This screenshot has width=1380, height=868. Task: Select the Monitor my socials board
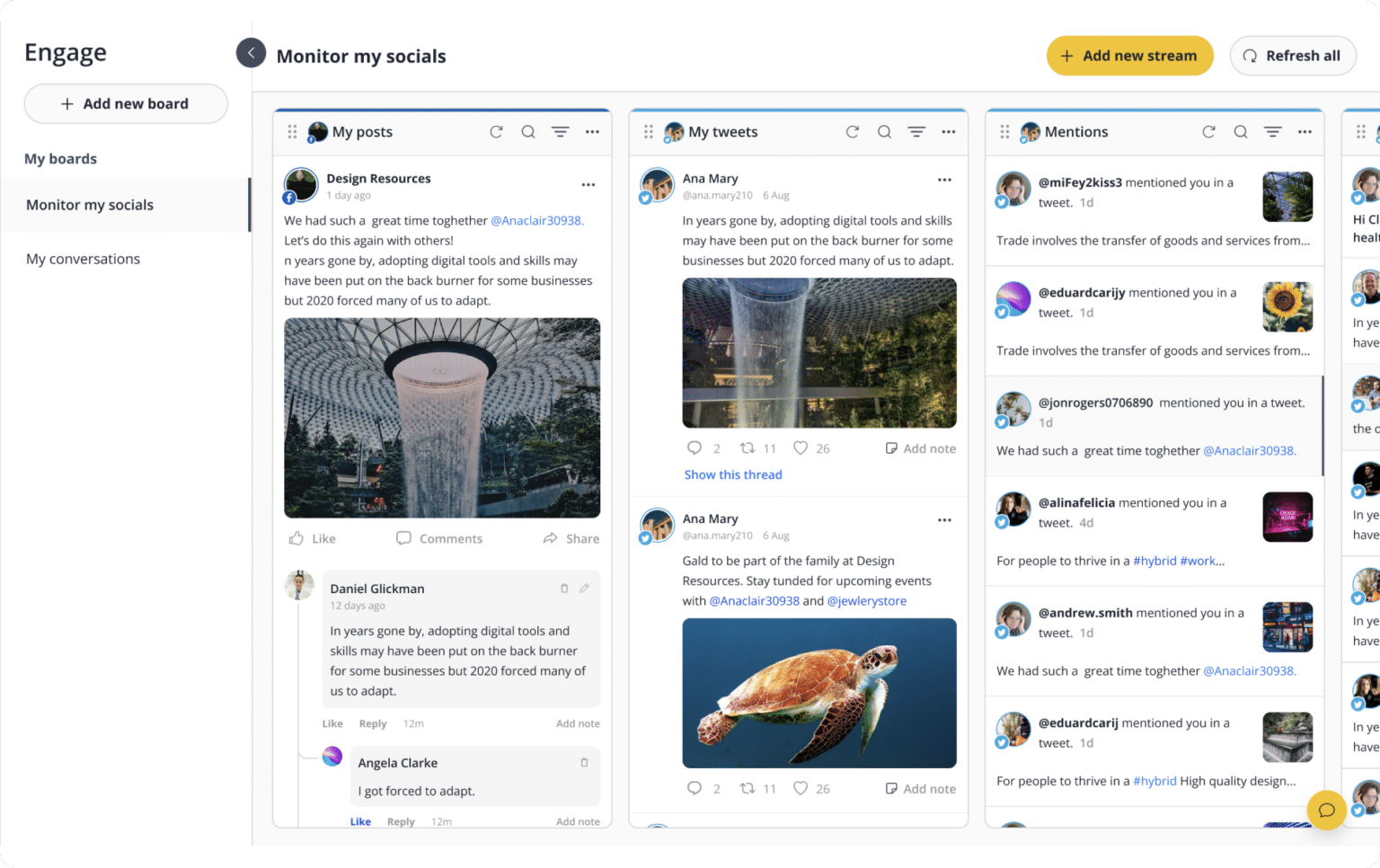click(90, 205)
